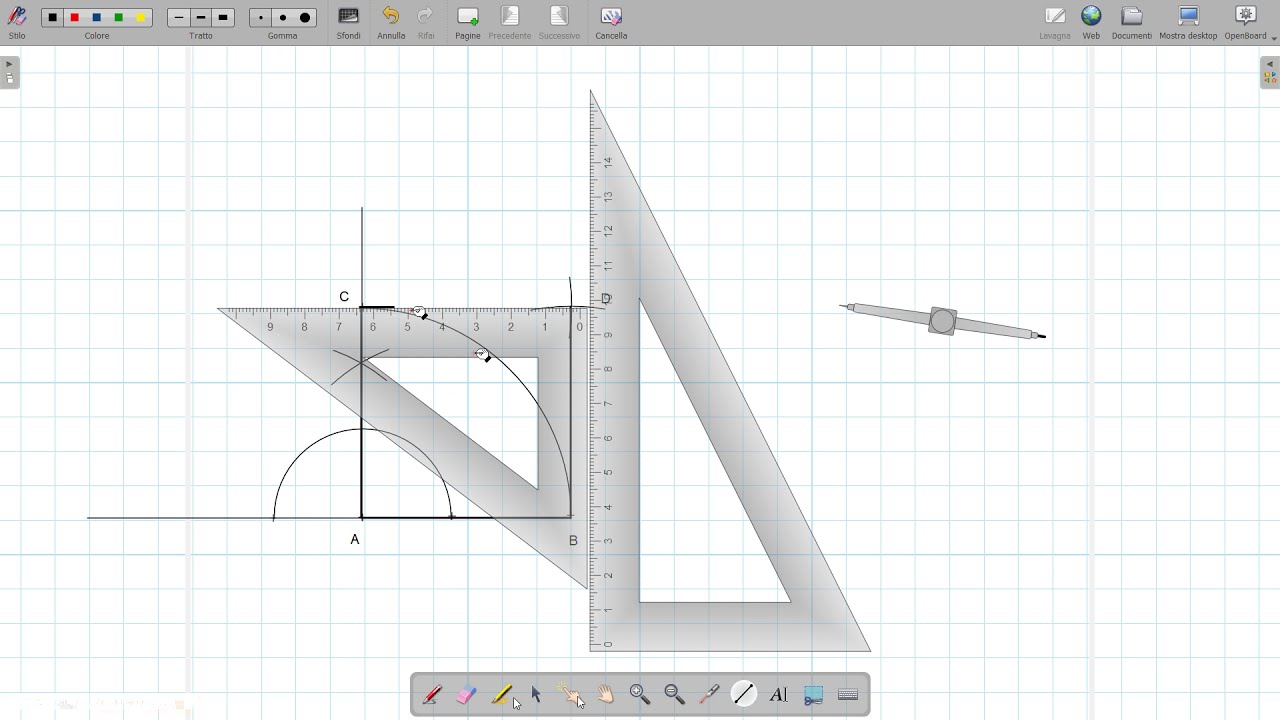Select the Capture part of screen tool
1280x720 pixels.
[813, 694]
